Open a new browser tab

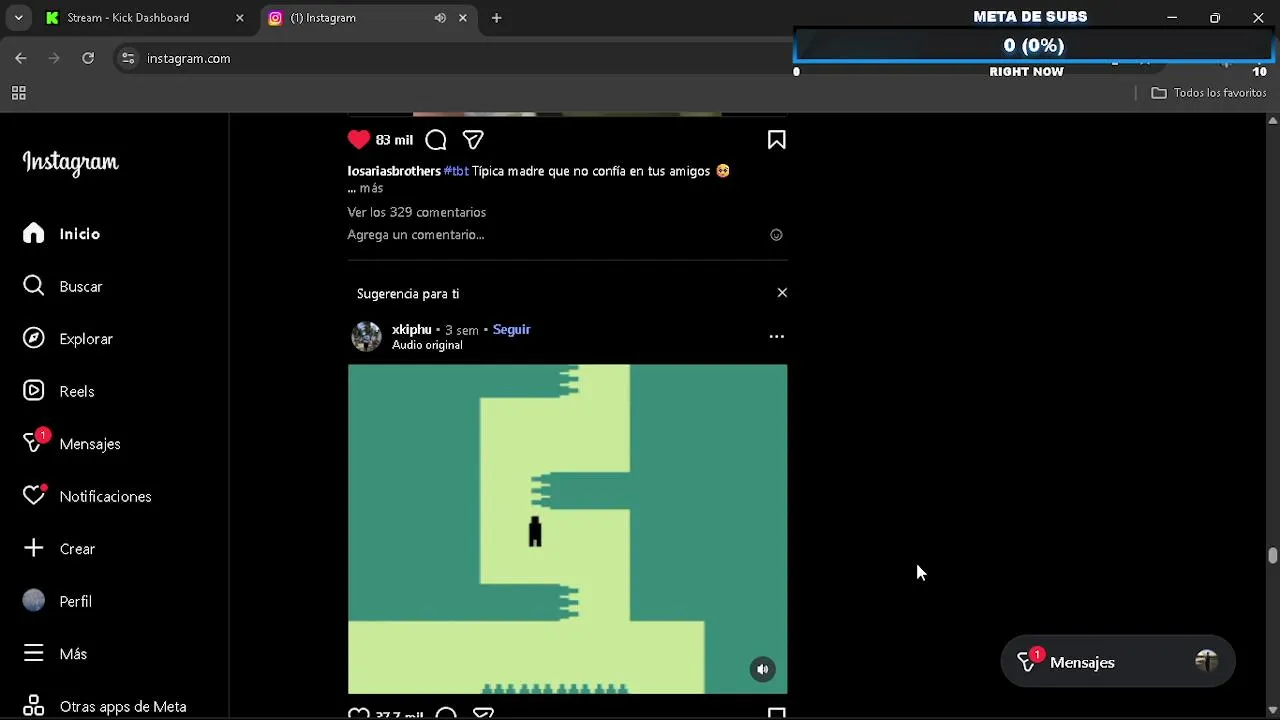tap(496, 18)
